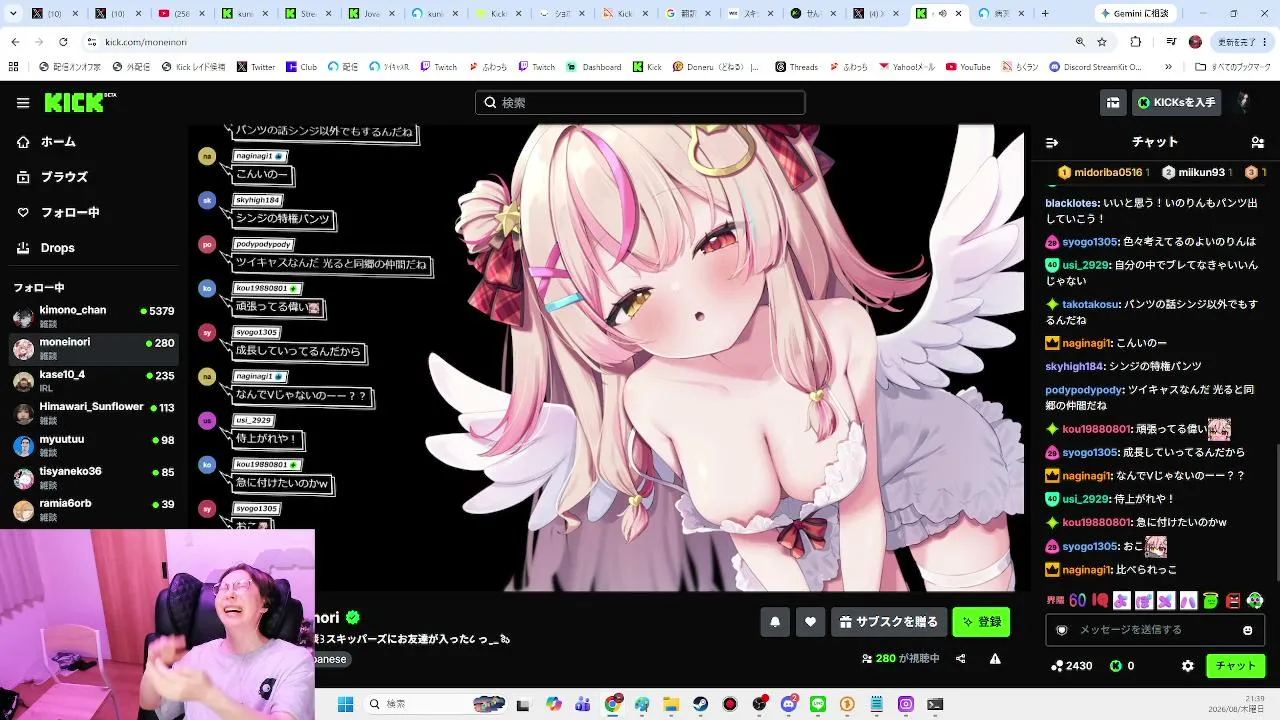The width and height of the screenshot is (1280, 720).
Task: Open フォロー中 following page in sidebar
Action: click(58, 212)
